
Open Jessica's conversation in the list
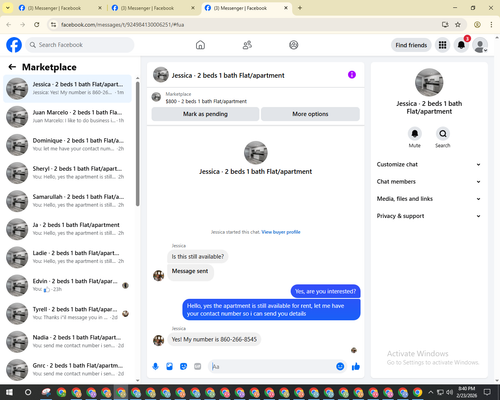click(x=68, y=89)
